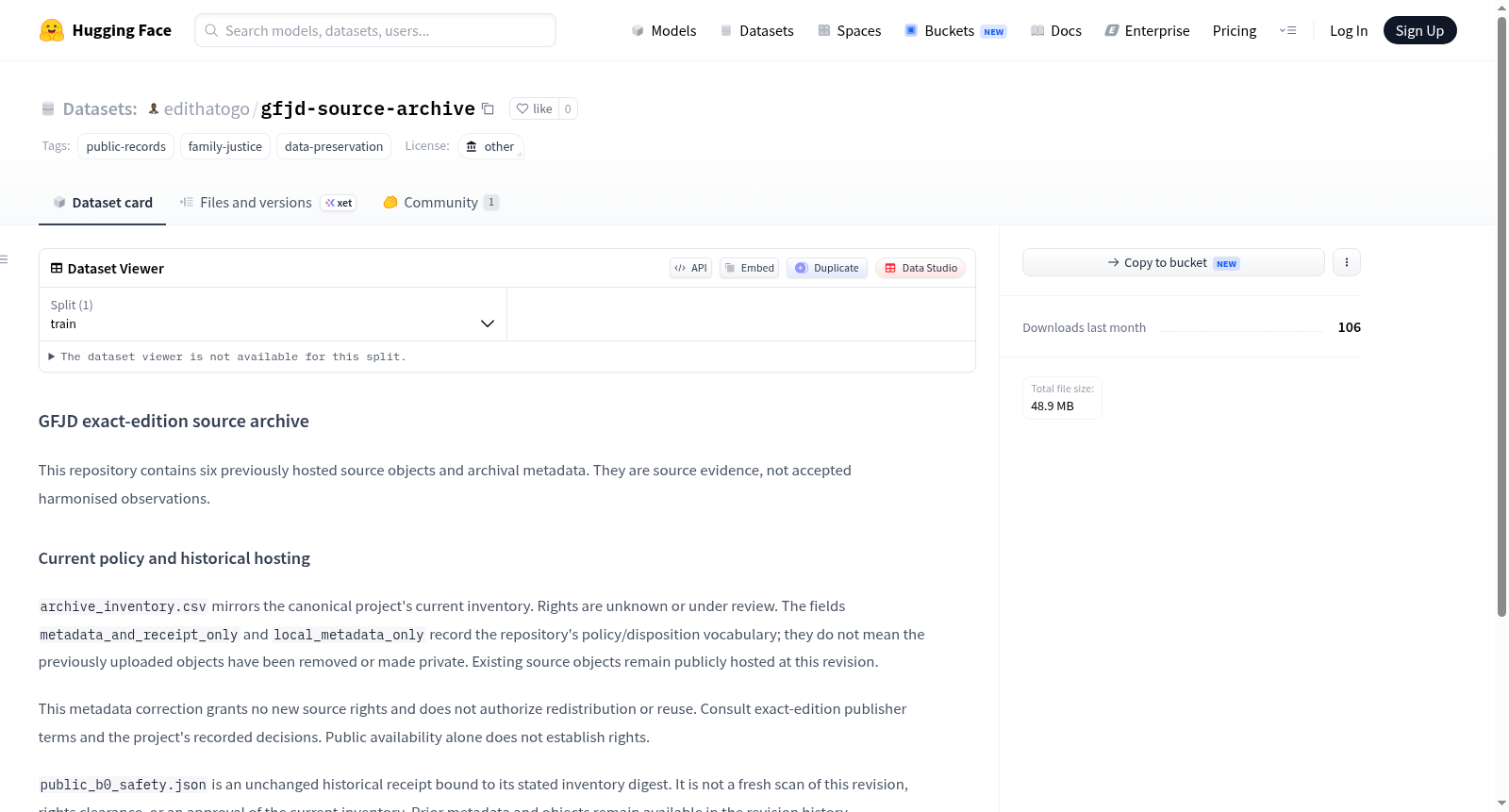Switch to Files and versions tab
This screenshot has height=812, width=1509.
268,203
